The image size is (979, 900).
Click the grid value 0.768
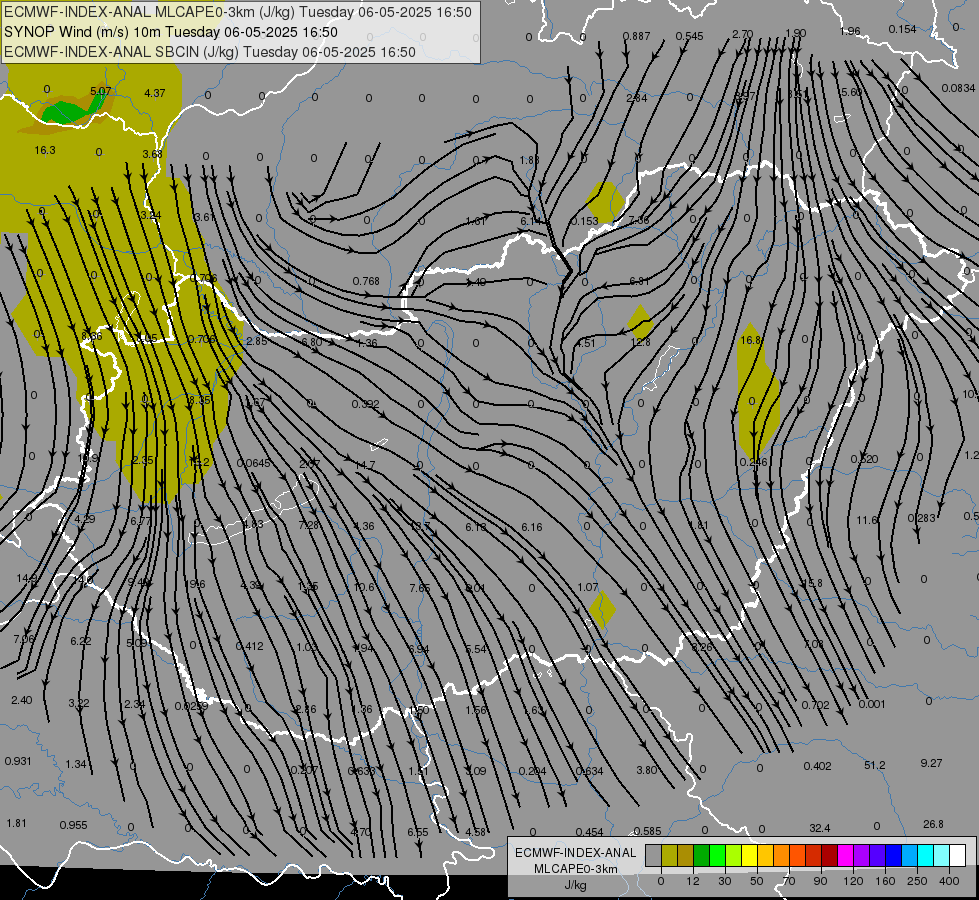367,281
